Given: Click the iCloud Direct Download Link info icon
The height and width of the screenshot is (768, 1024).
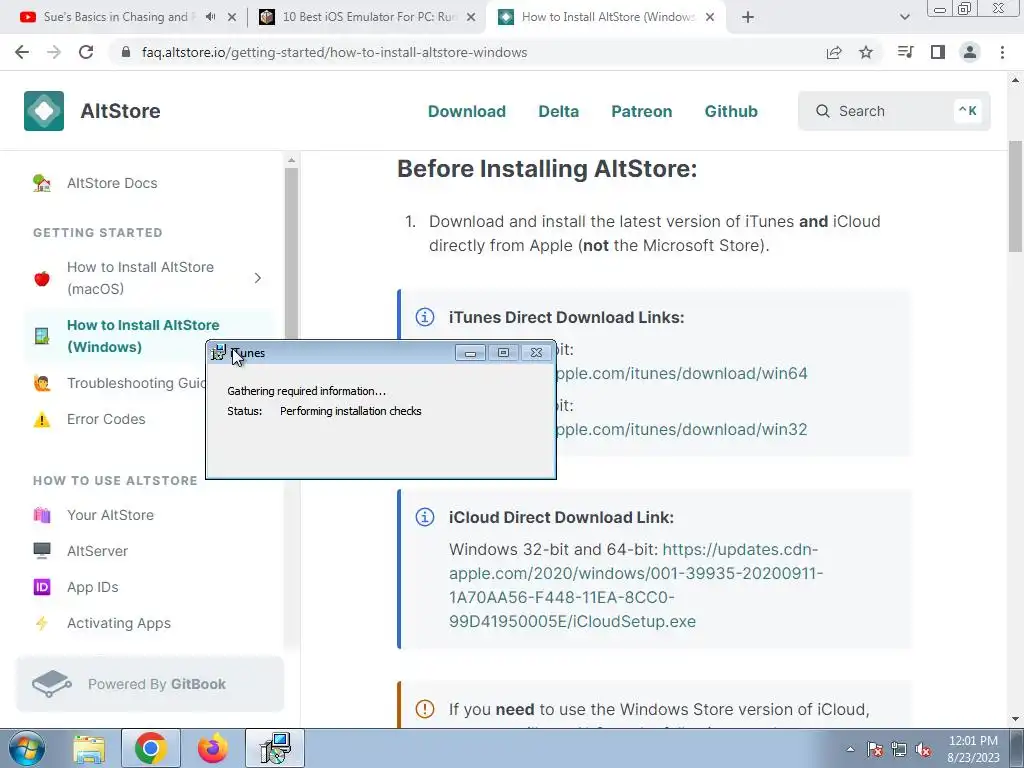Looking at the screenshot, I should tap(425, 517).
